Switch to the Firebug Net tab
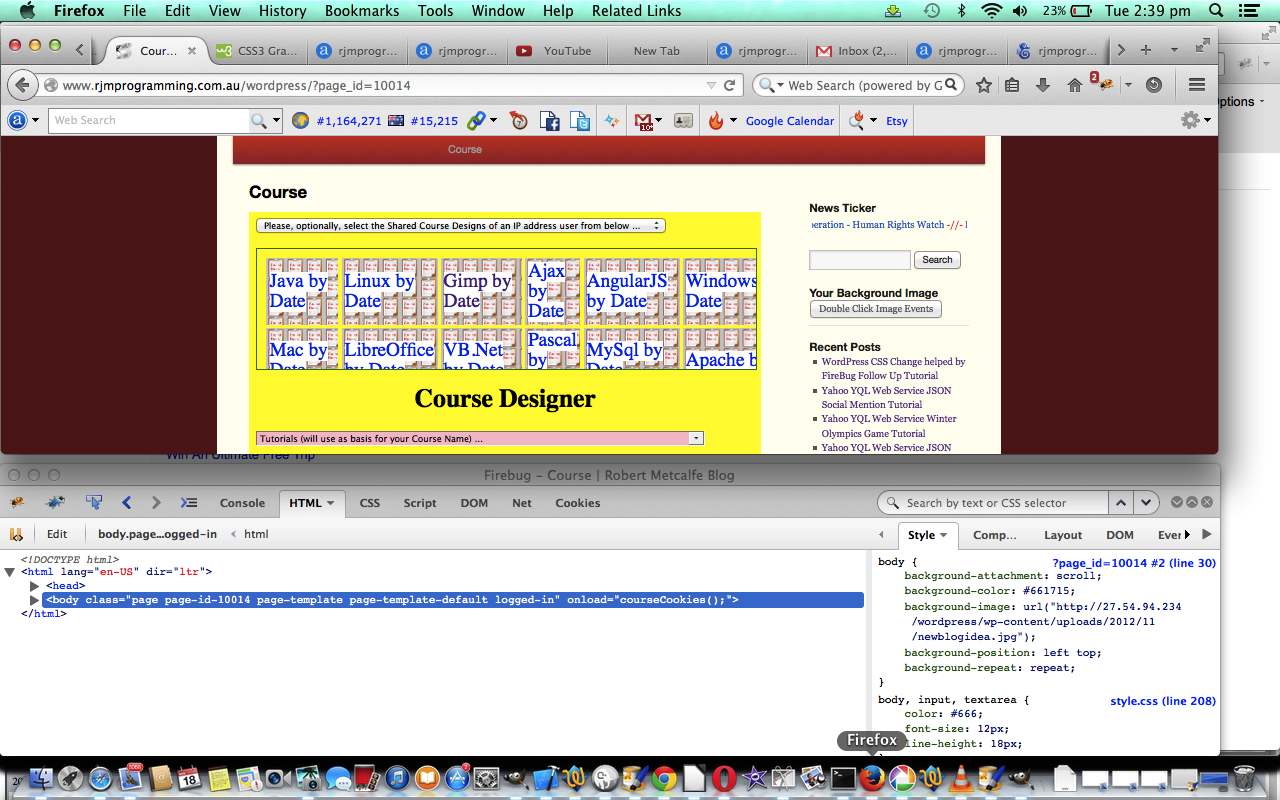Viewport: 1280px width, 800px height. tap(522, 503)
